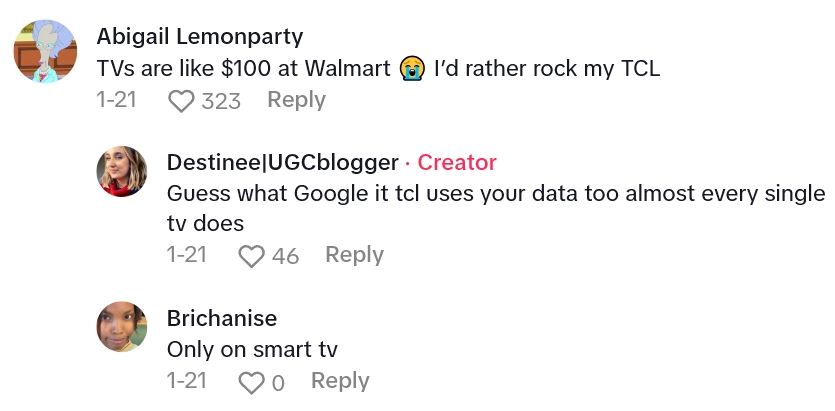Viewport: 835px width, 411px height.
Task: Tap the heart on Destinee's reply
Action: 251,256
